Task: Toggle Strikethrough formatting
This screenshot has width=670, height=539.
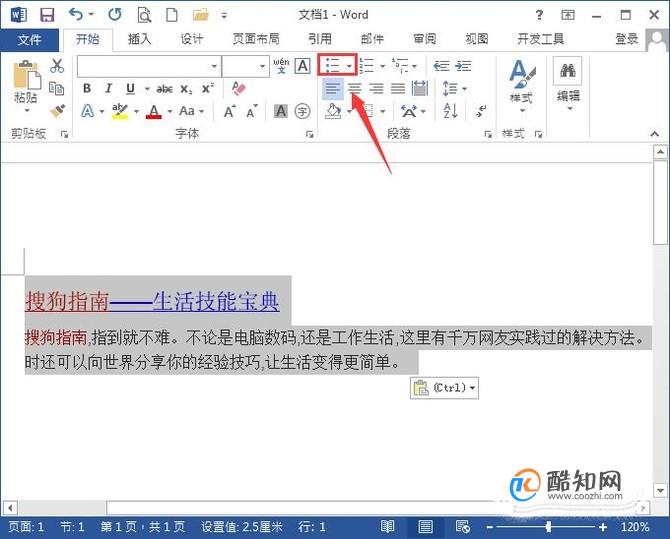Action: [165, 89]
